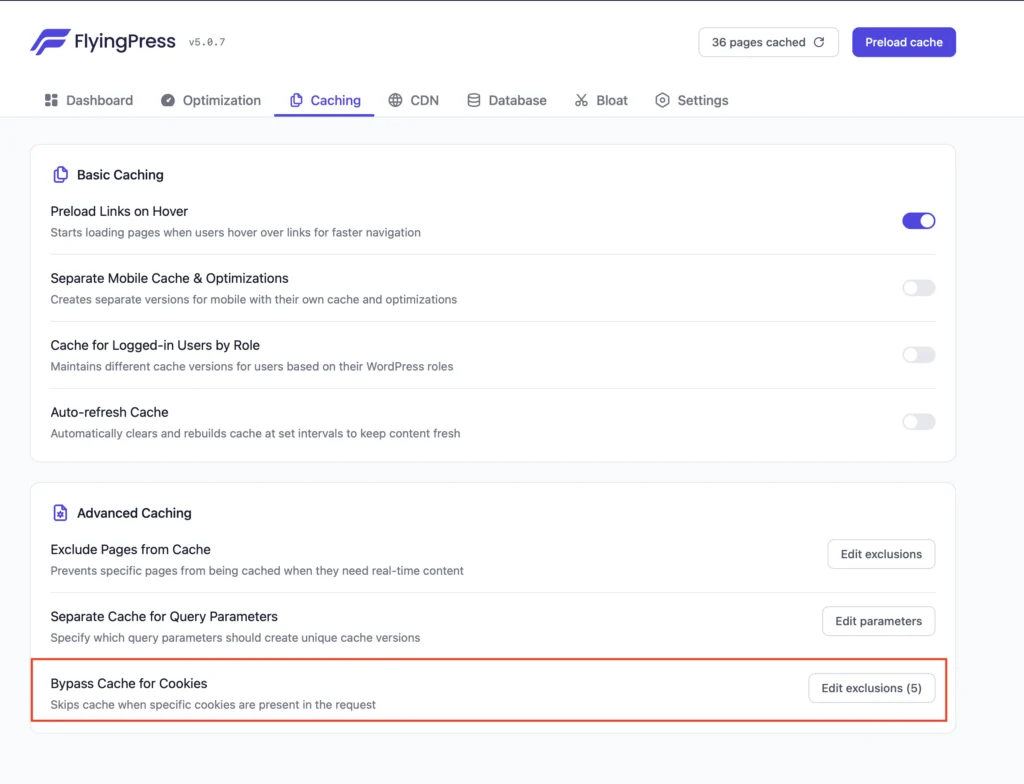Viewport: 1024px width, 784px height.
Task: Click the refresh icon beside pages cached
Action: [819, 42]
